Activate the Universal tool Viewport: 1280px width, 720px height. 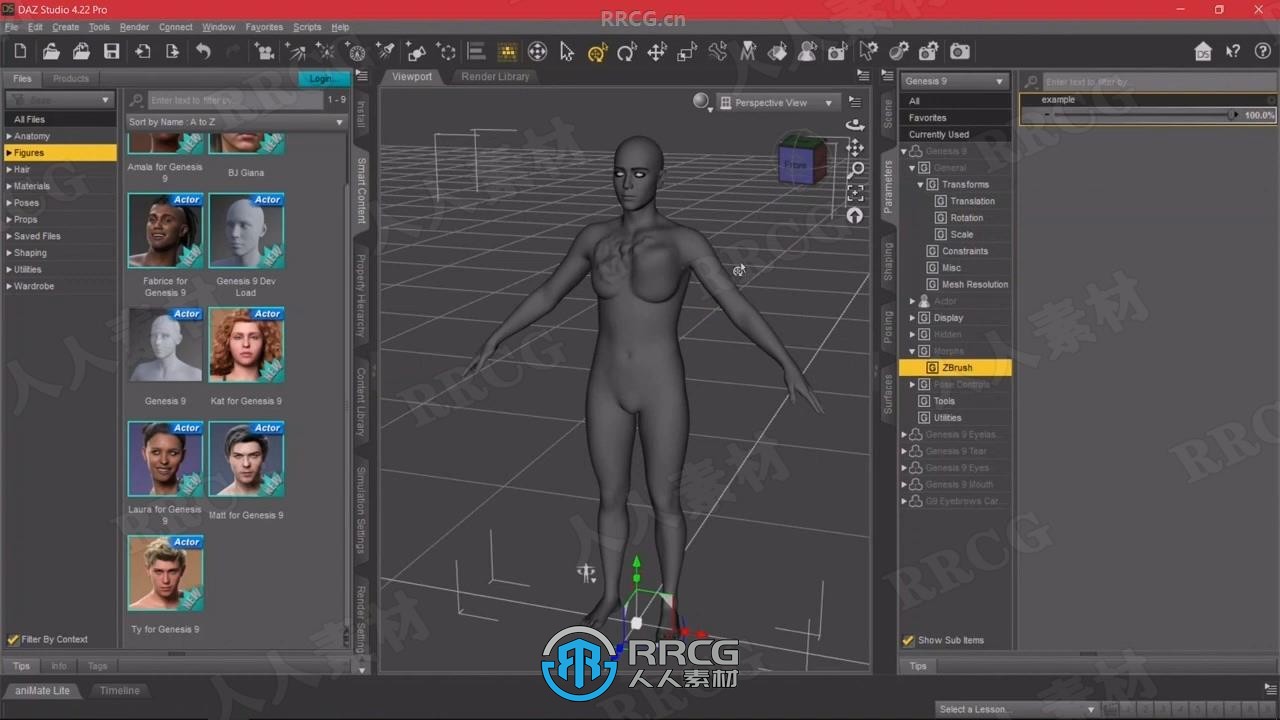click(597, 52)
